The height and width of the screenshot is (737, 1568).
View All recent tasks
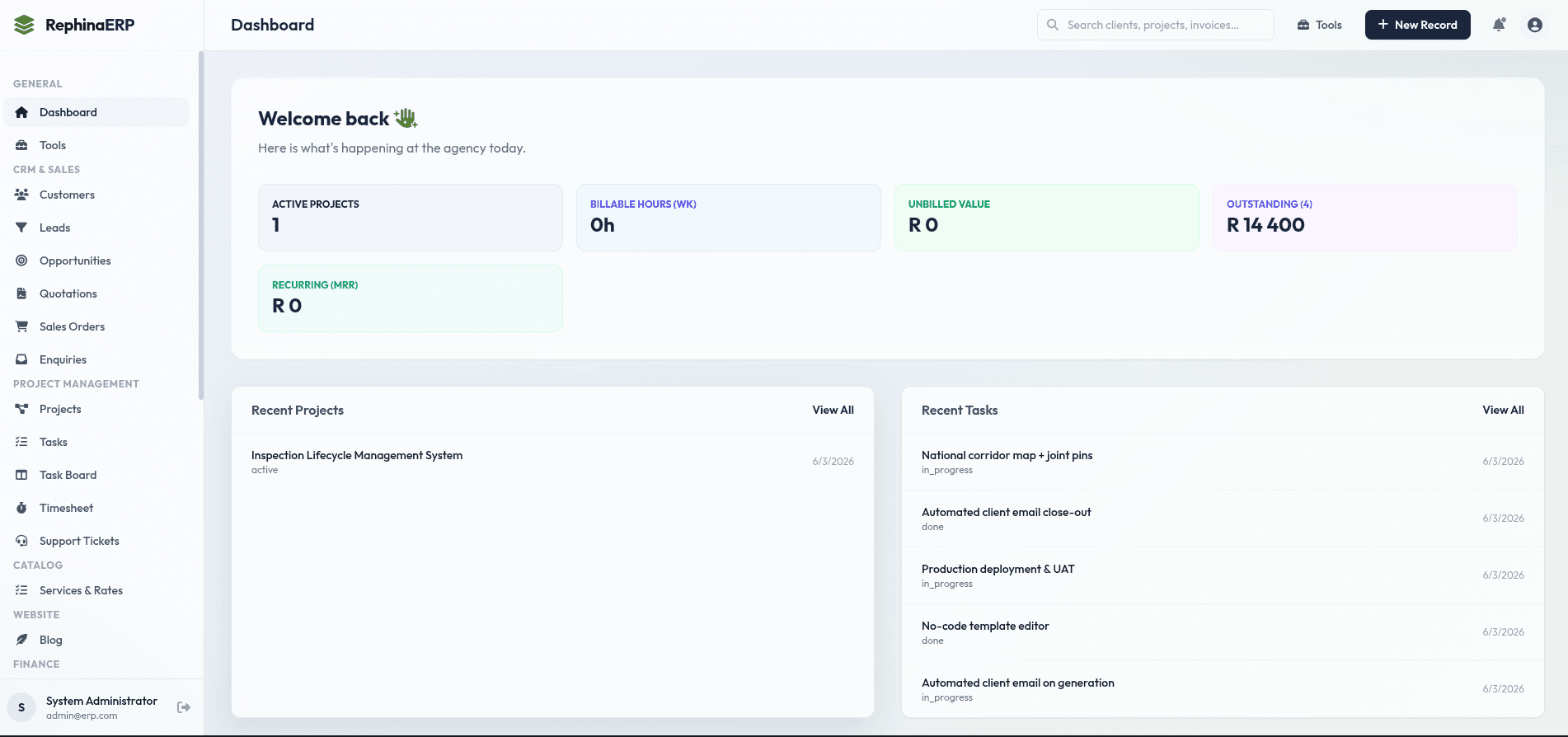1503,410
